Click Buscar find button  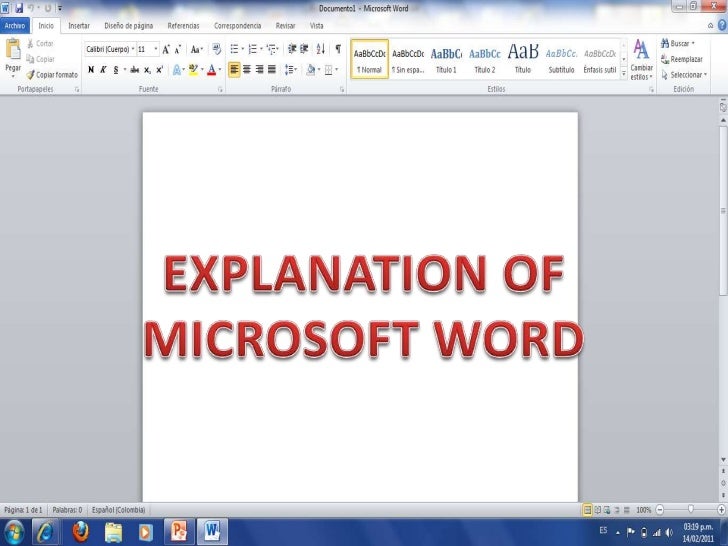coord(678,43)
